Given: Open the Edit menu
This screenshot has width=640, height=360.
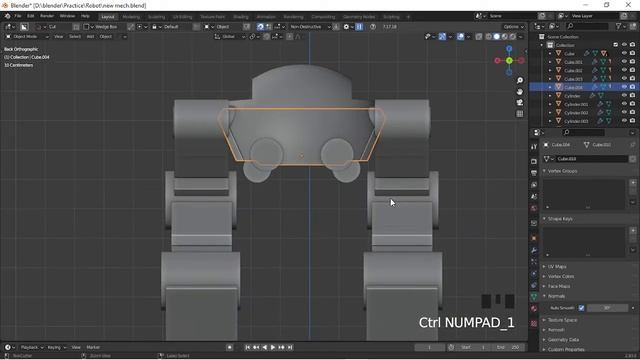Looking at the screenshot, I should [31, 16].
